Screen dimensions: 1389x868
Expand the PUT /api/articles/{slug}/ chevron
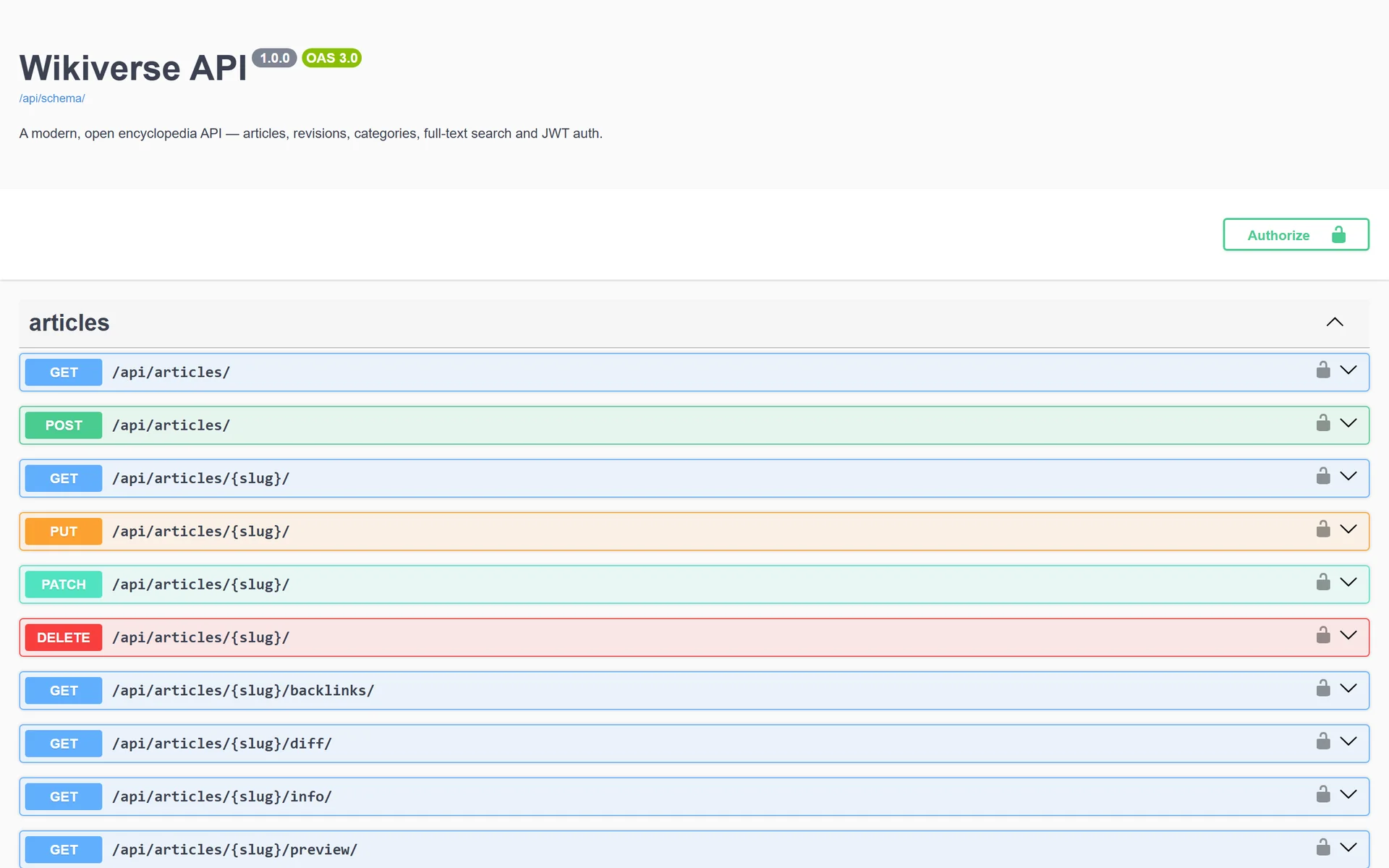pyautogui.click(x=1348, y=529)
